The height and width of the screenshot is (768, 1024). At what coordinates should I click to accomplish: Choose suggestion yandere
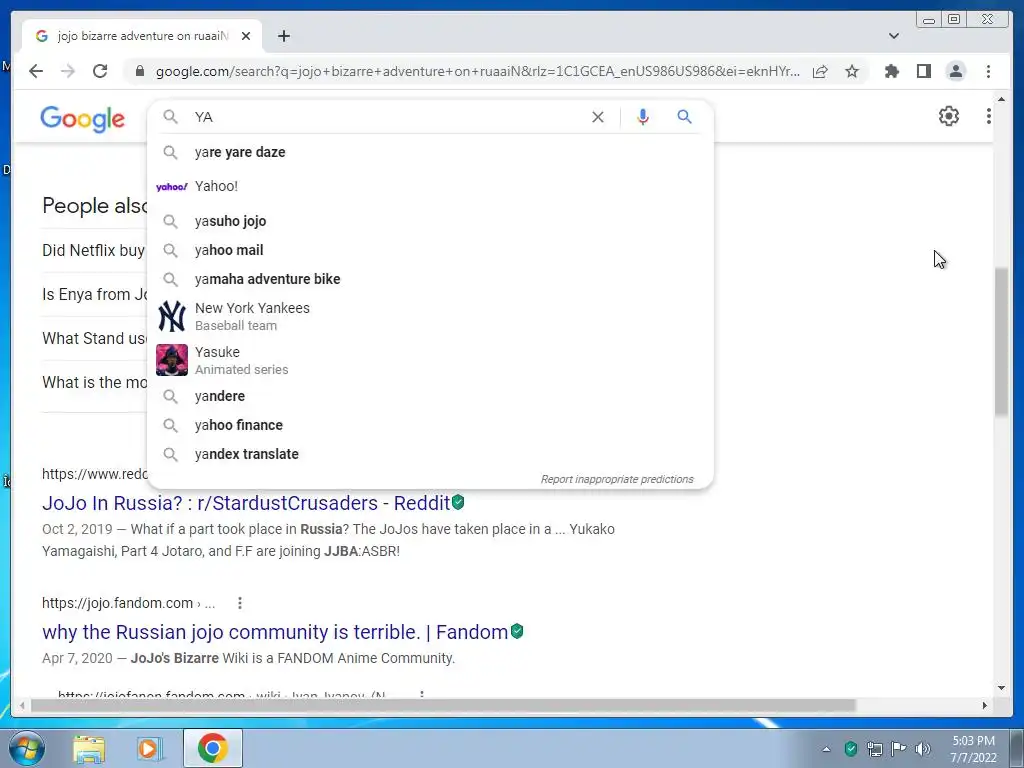(431, 396)
